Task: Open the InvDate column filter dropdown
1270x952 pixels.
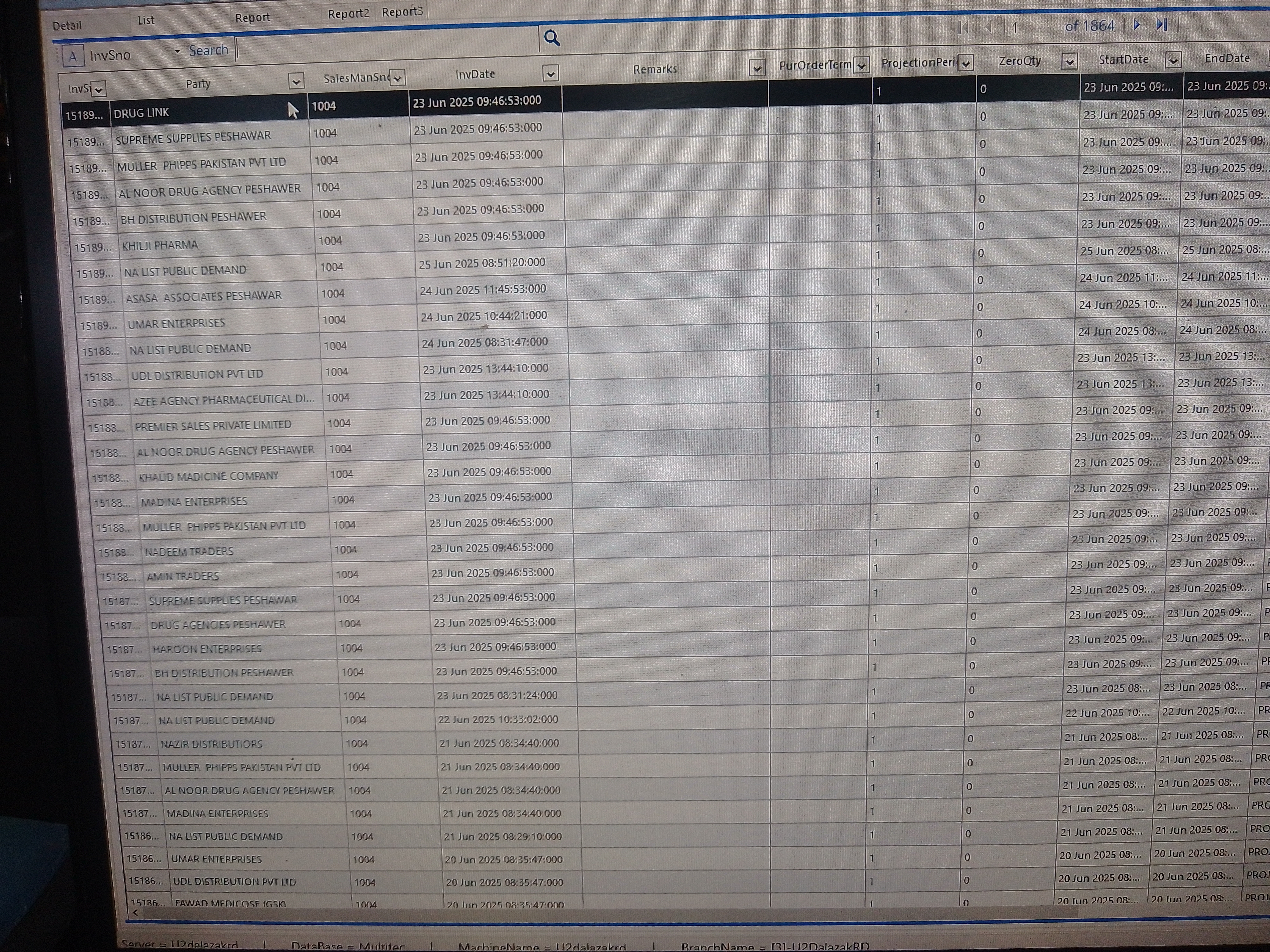Action: tap(550, 74)
